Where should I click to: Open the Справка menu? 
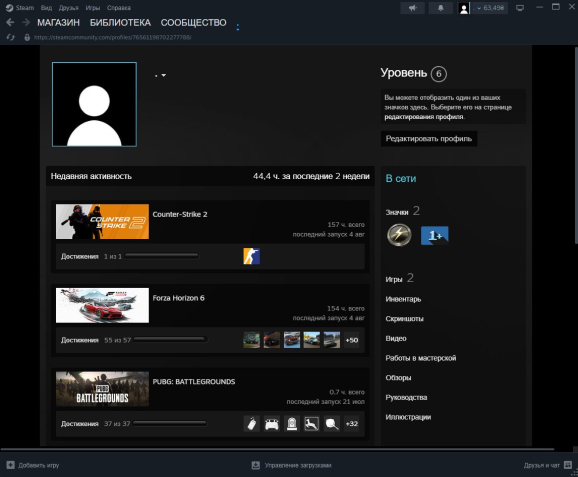(x=119, y=8)
